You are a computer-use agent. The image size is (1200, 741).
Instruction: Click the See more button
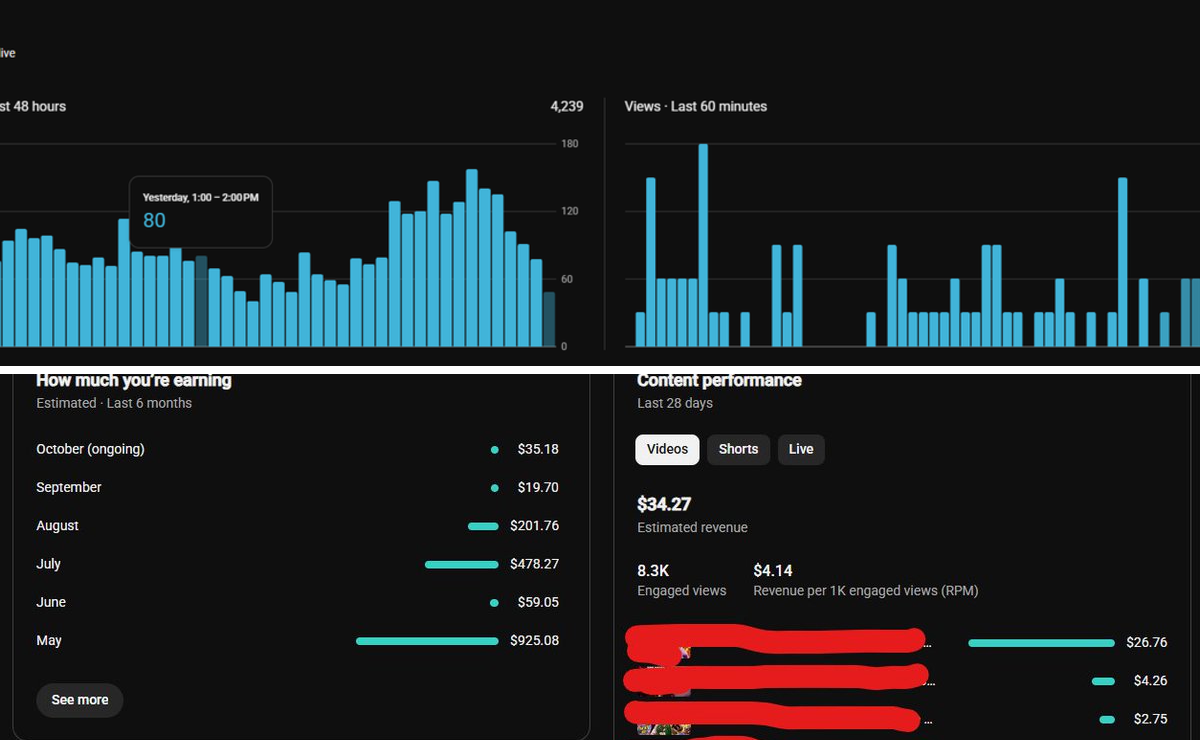tap(80, 700)
